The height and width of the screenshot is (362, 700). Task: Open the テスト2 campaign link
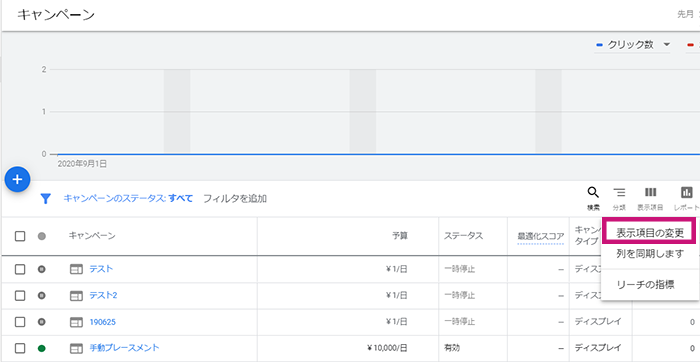click(x=103, y=295)
